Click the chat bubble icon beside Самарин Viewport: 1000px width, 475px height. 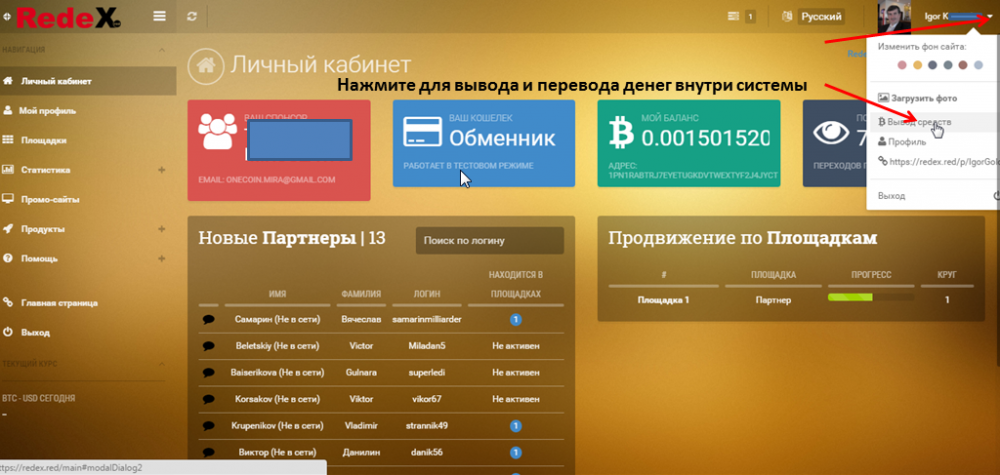[208, 319]
